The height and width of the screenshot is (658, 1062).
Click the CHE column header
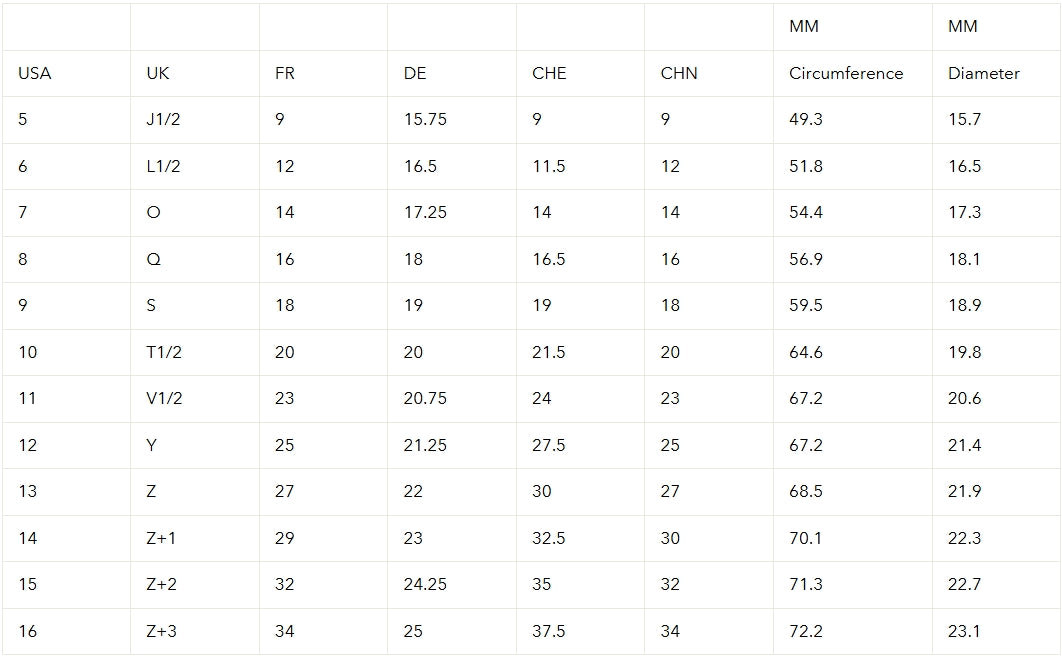pos(549,73)
